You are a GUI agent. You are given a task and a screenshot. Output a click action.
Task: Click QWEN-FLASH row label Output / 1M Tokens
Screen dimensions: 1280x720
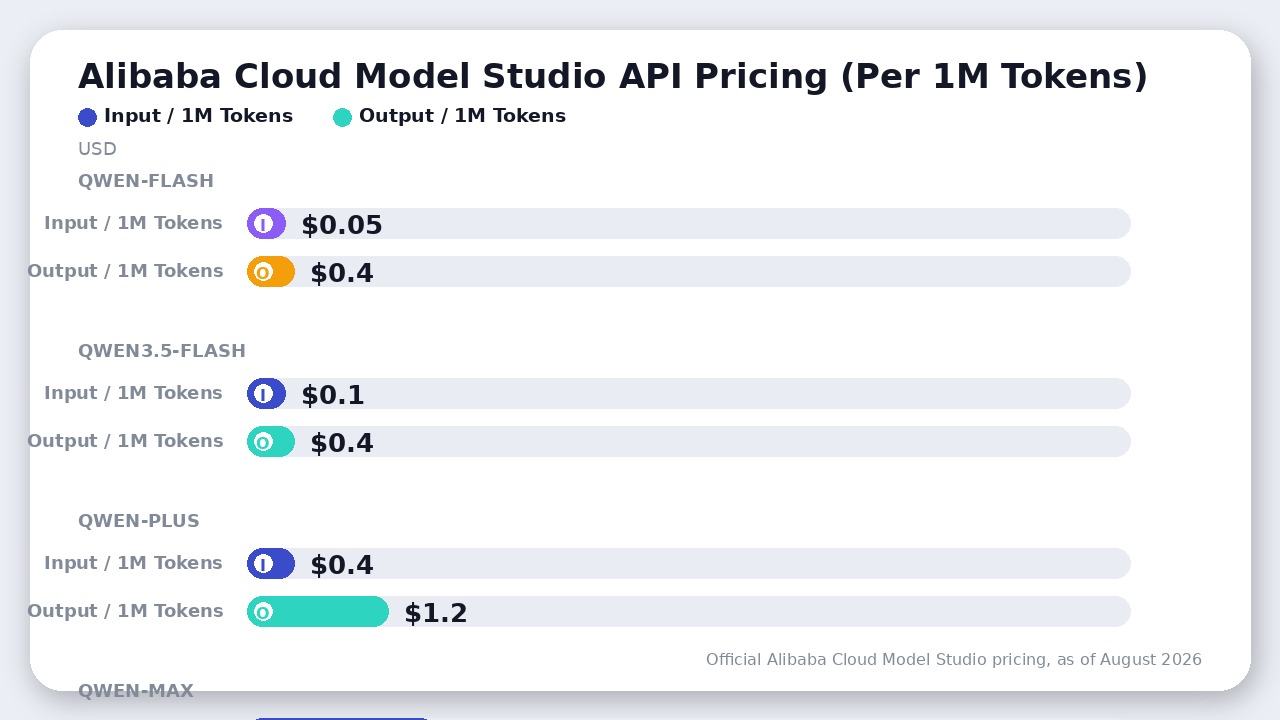[125, 271]
